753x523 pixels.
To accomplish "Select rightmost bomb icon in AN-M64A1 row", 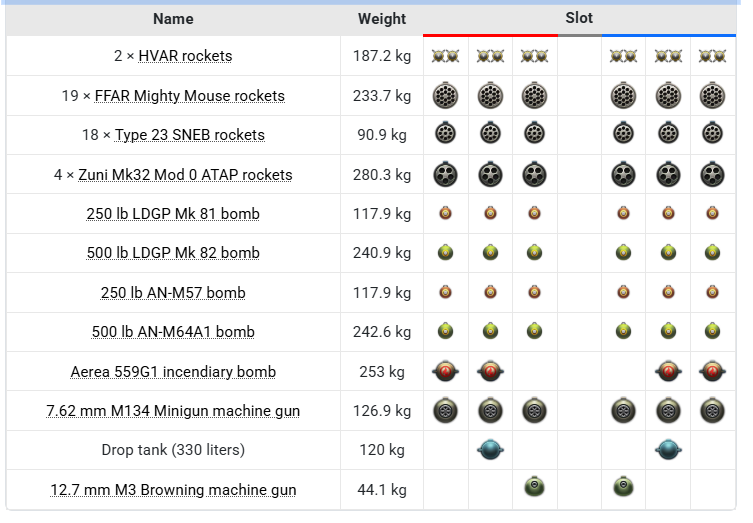I will click(x=712, y=331).
